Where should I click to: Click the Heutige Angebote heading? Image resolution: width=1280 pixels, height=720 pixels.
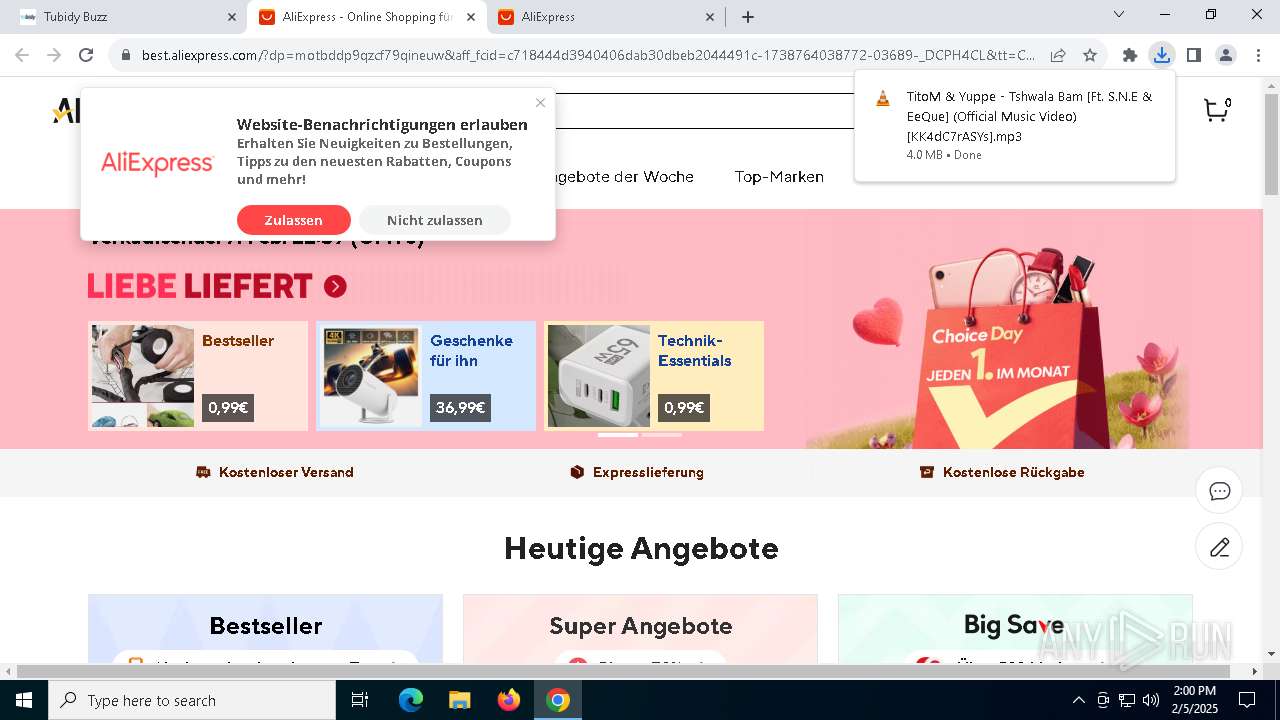641,548
